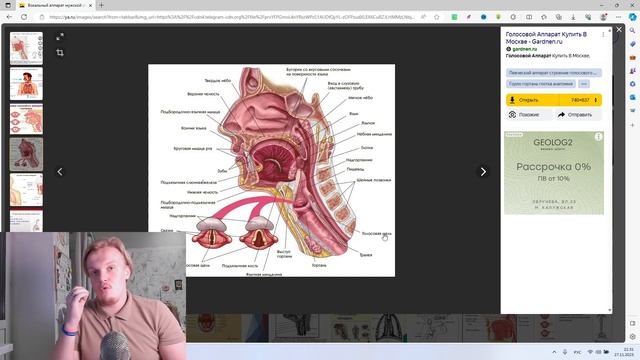Open the ad info icon on GEOLOG2 banner
The height and width of the screenshot is (360, 640).
tap(598, 137)
